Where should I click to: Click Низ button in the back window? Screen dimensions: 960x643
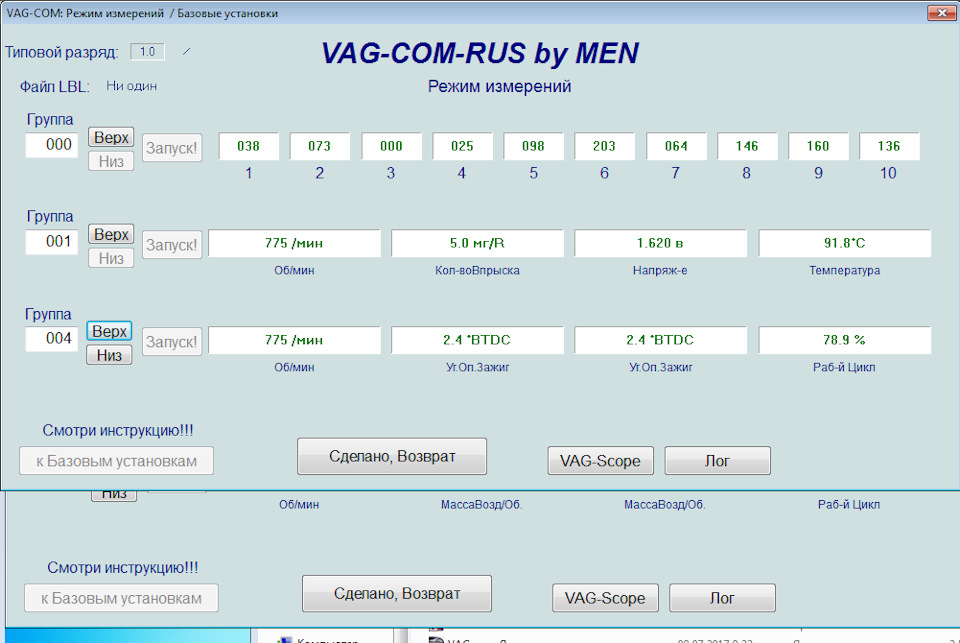click(x=114, y=495)
